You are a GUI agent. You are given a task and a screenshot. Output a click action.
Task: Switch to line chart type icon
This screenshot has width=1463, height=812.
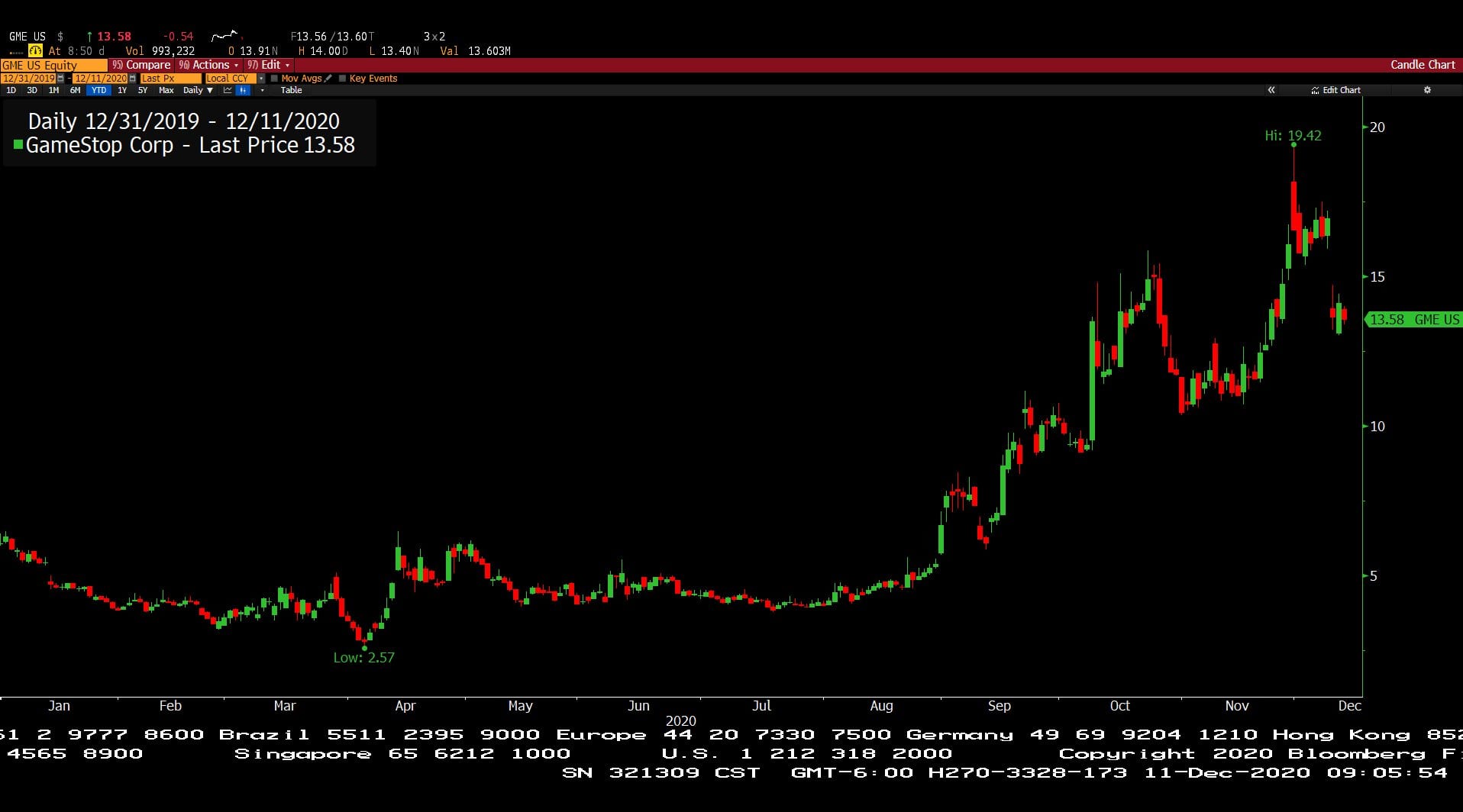(x=228, y=90)
